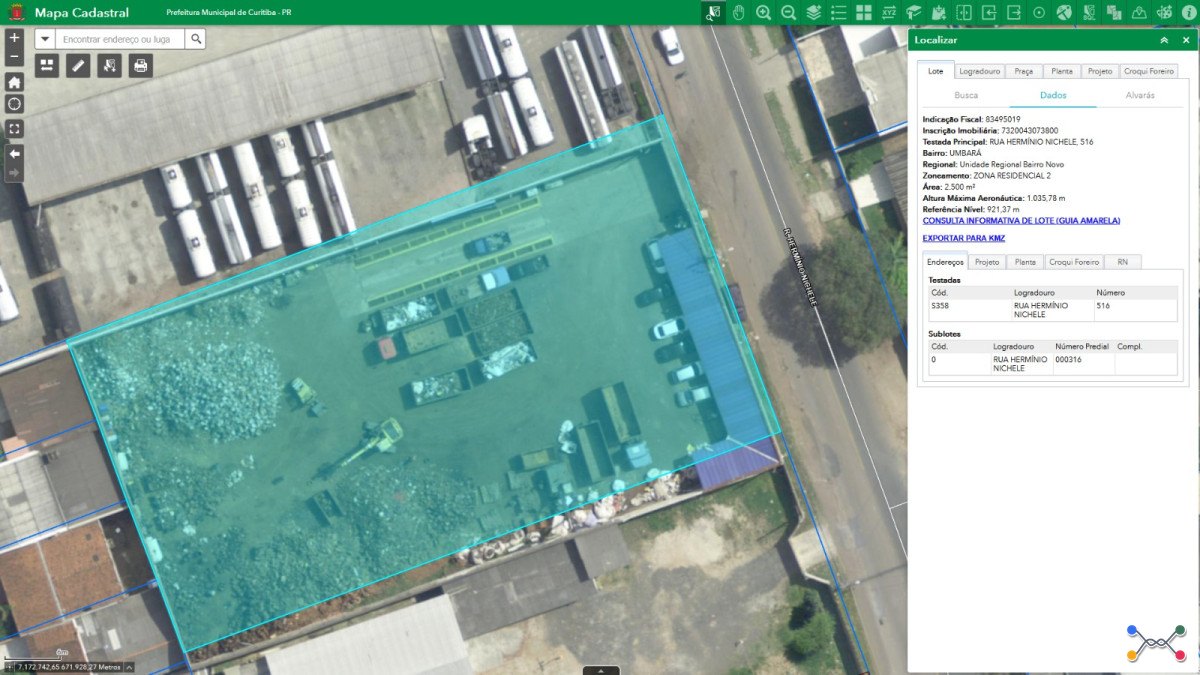Open the top Croqui Foreiro tab
1200x675 pixels.
tap(1148, 71)
